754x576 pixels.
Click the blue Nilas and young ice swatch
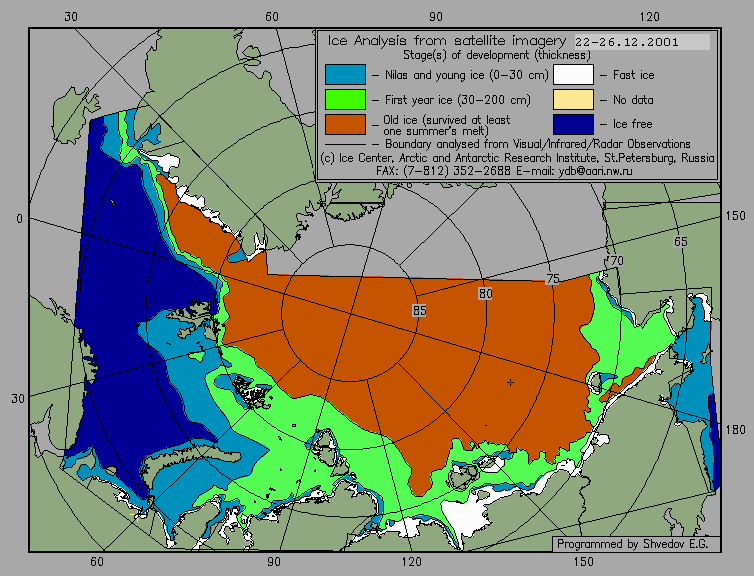(345, 75)
